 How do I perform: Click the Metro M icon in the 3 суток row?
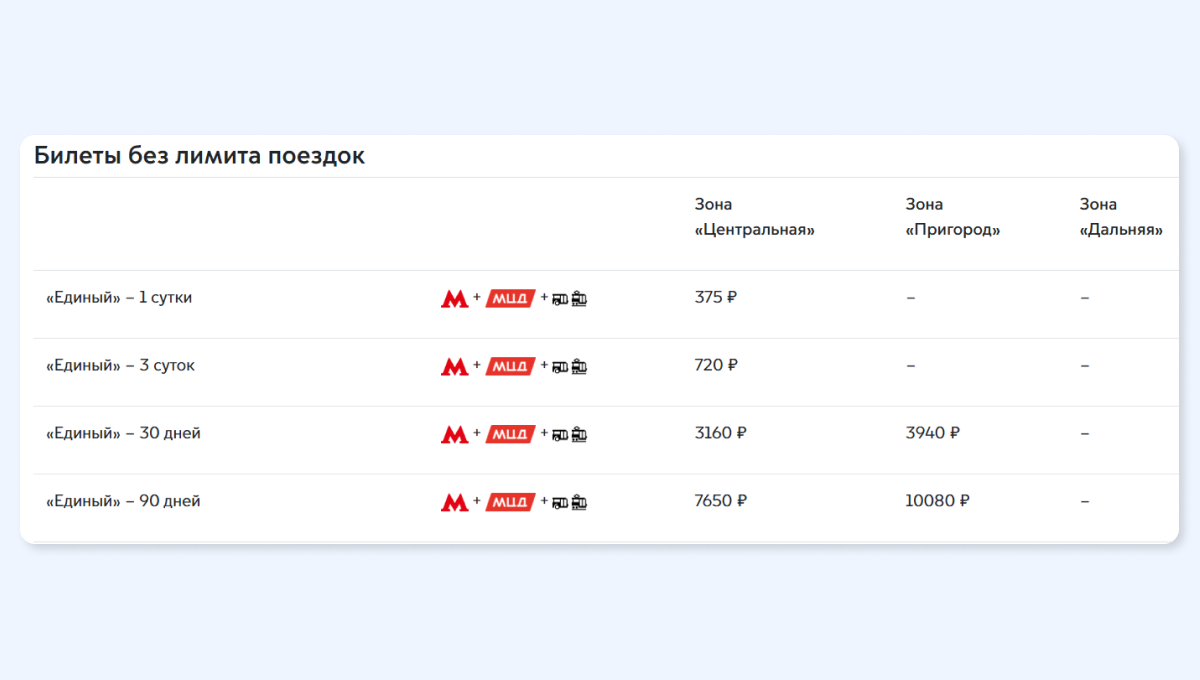(455, 366)
